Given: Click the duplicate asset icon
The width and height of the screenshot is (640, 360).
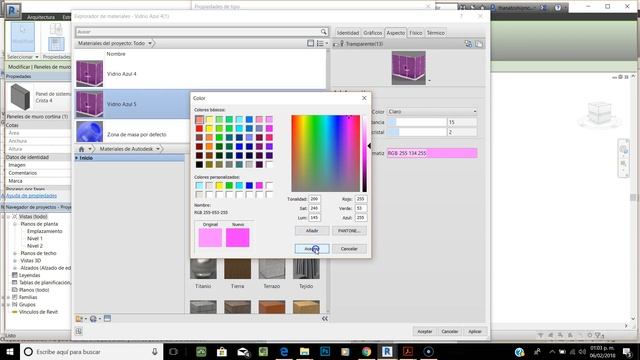Looking at the screenshot, I should [479, 44].
